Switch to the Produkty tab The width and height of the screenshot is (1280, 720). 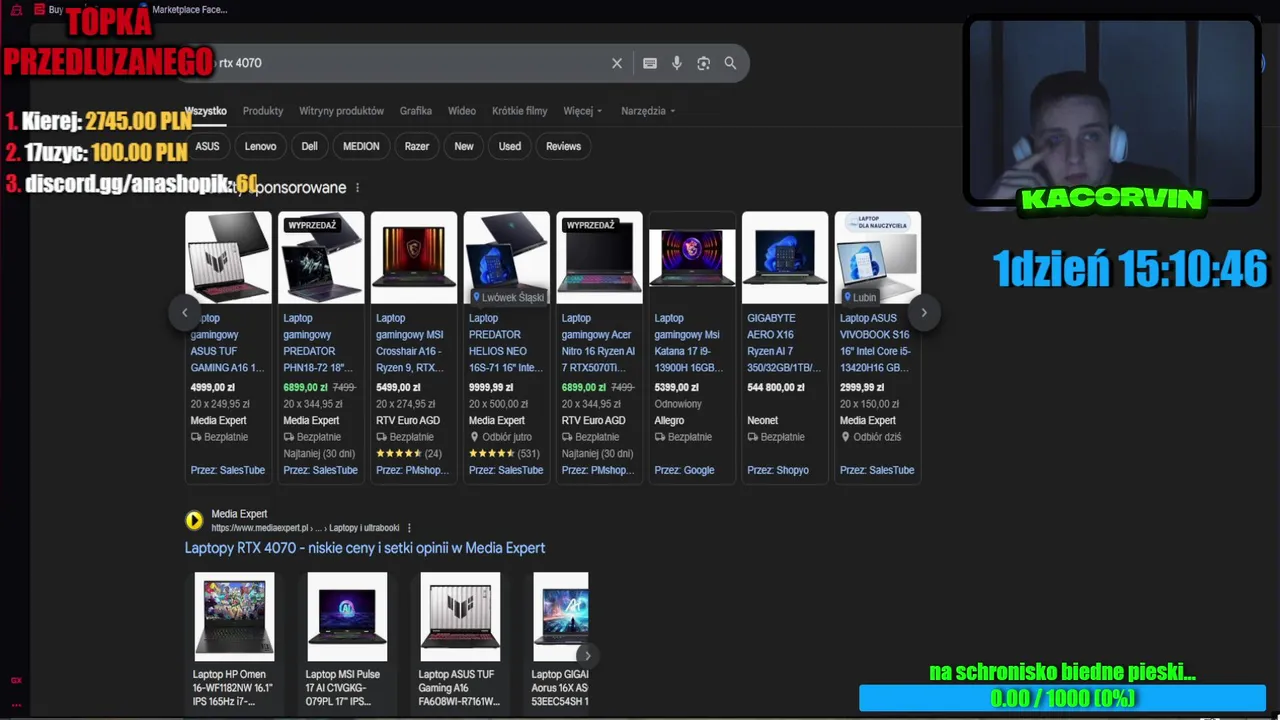pyautogui.click(x=263, y=111)
